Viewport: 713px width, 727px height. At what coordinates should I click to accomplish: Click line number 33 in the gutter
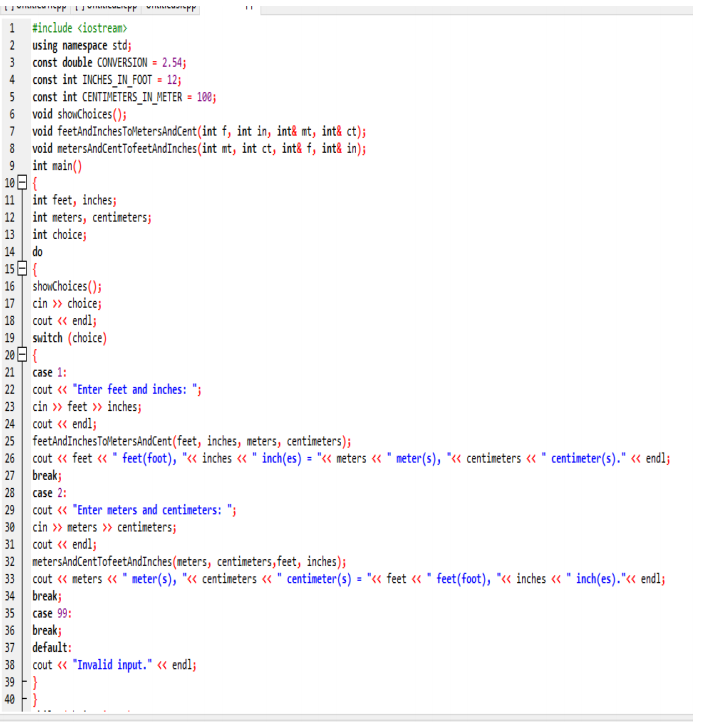[10, 579]
